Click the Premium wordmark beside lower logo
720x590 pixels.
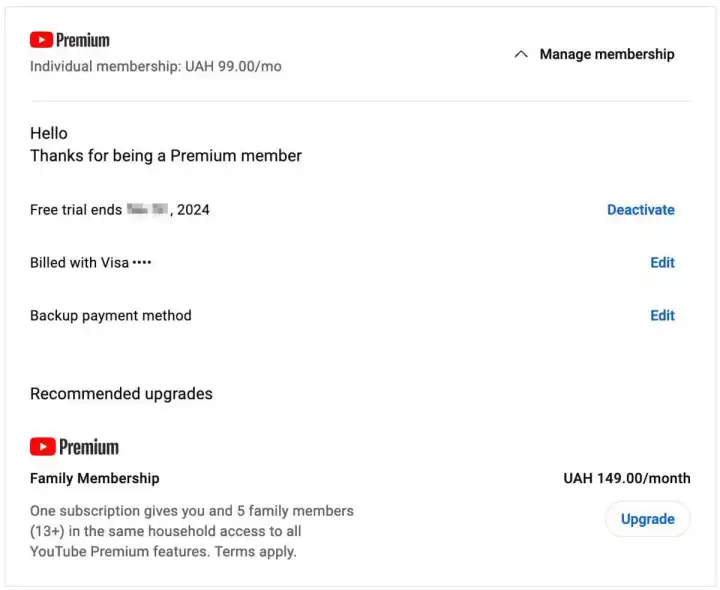[89, 447]
